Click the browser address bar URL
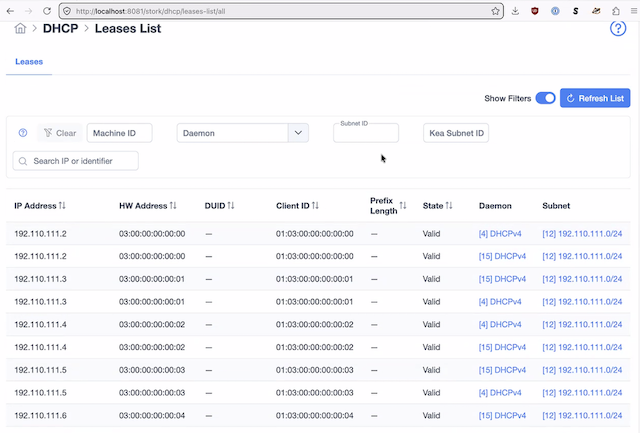The height and width of the screenshot is (433, 640). tap(150, 11)
